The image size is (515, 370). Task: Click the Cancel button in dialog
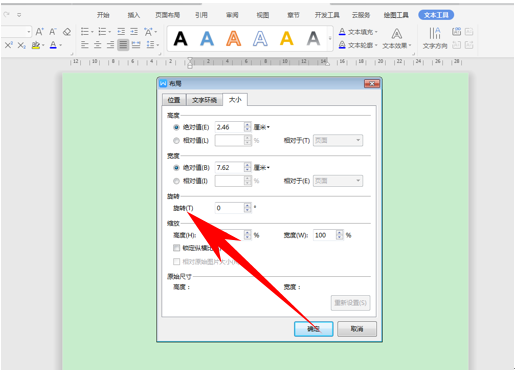tap(357, 329)
